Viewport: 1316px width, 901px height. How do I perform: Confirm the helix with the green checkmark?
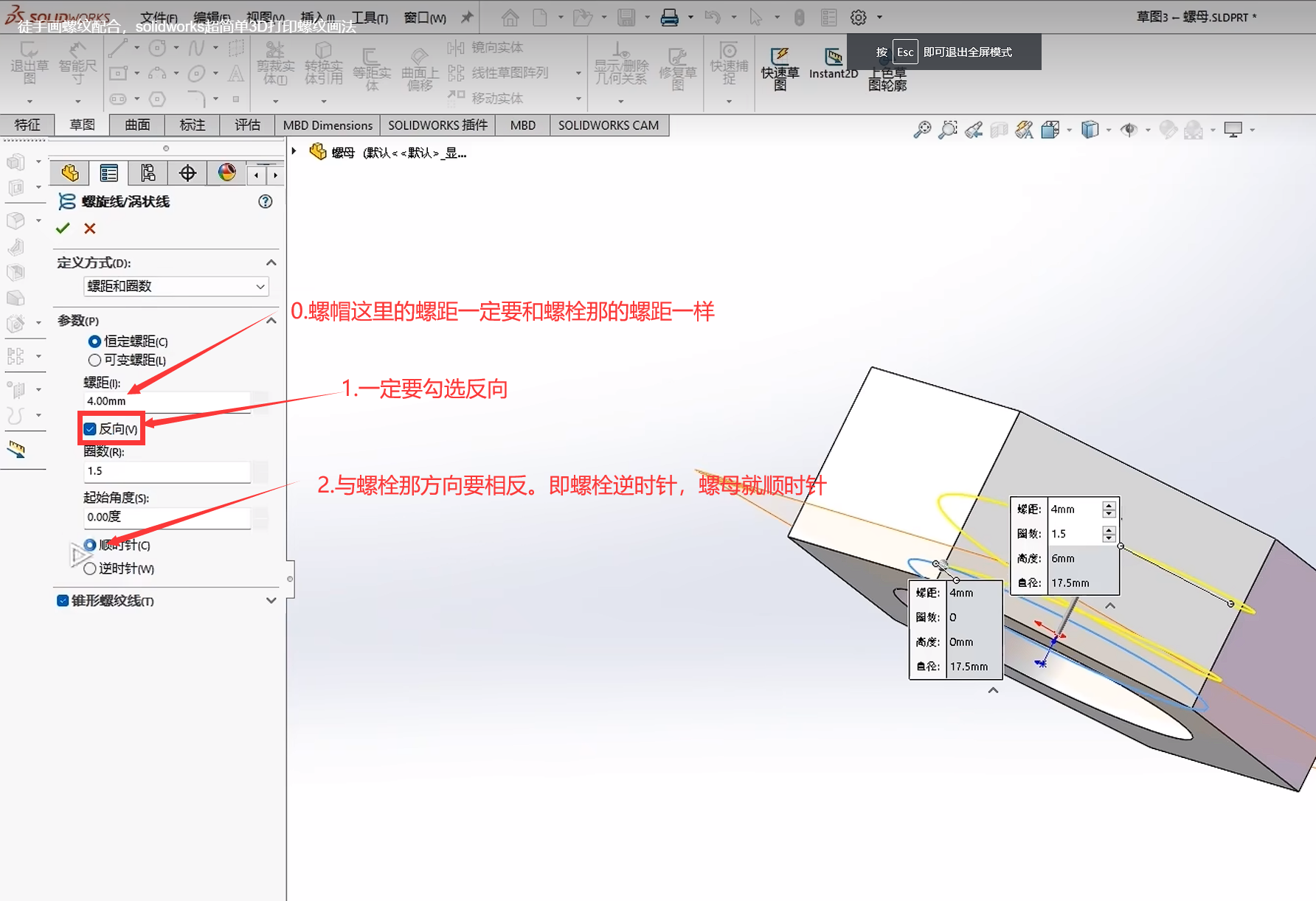[63, 229]
